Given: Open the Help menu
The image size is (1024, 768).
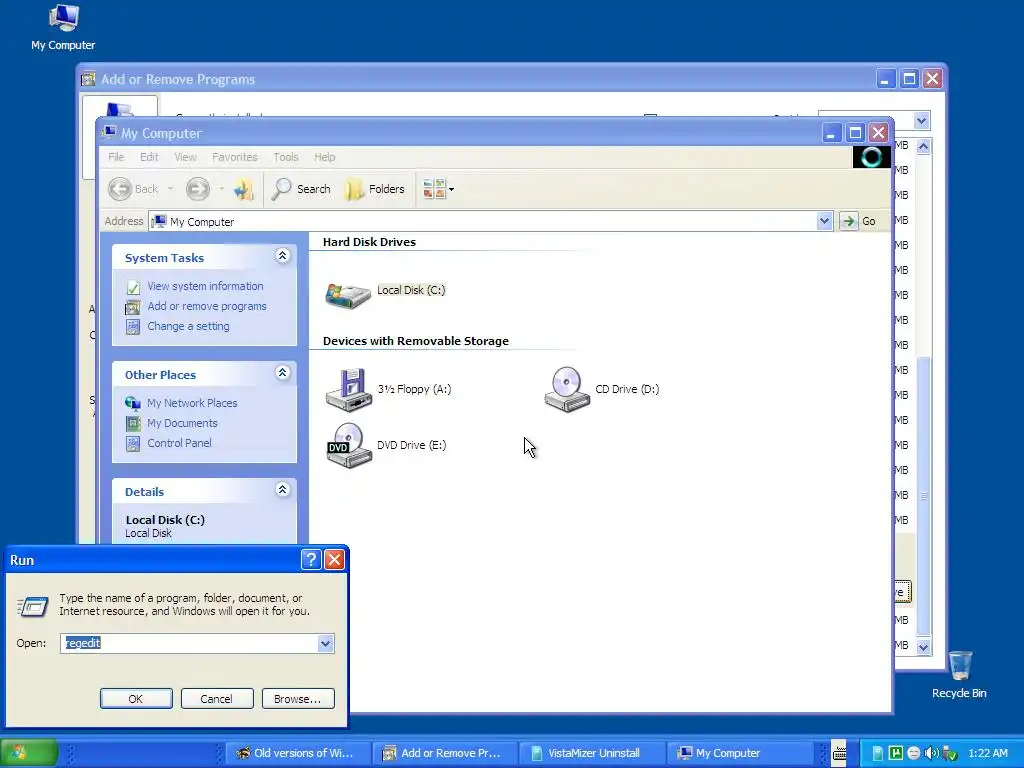Looking at the screenshot, I should pos(325,157).
